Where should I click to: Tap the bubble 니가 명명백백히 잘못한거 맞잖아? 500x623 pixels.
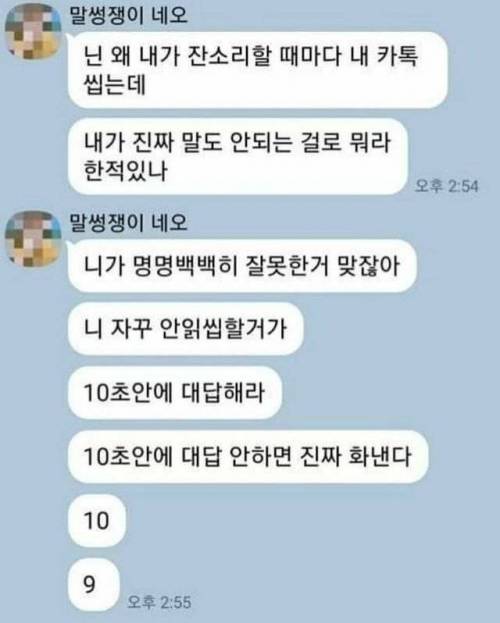242,265
